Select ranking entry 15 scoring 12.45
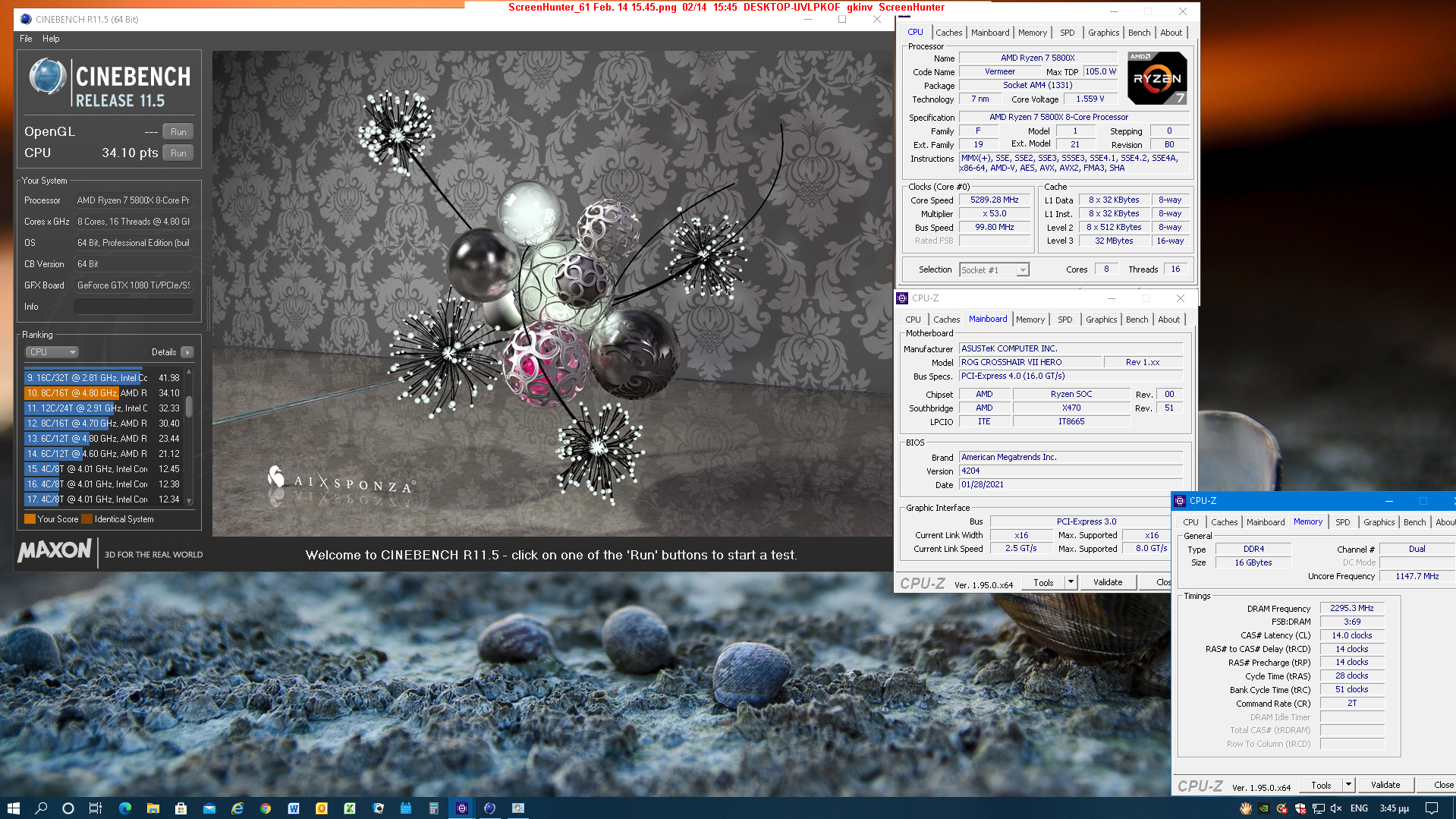Screen dimensions: 1456x819 pos(103,468)
